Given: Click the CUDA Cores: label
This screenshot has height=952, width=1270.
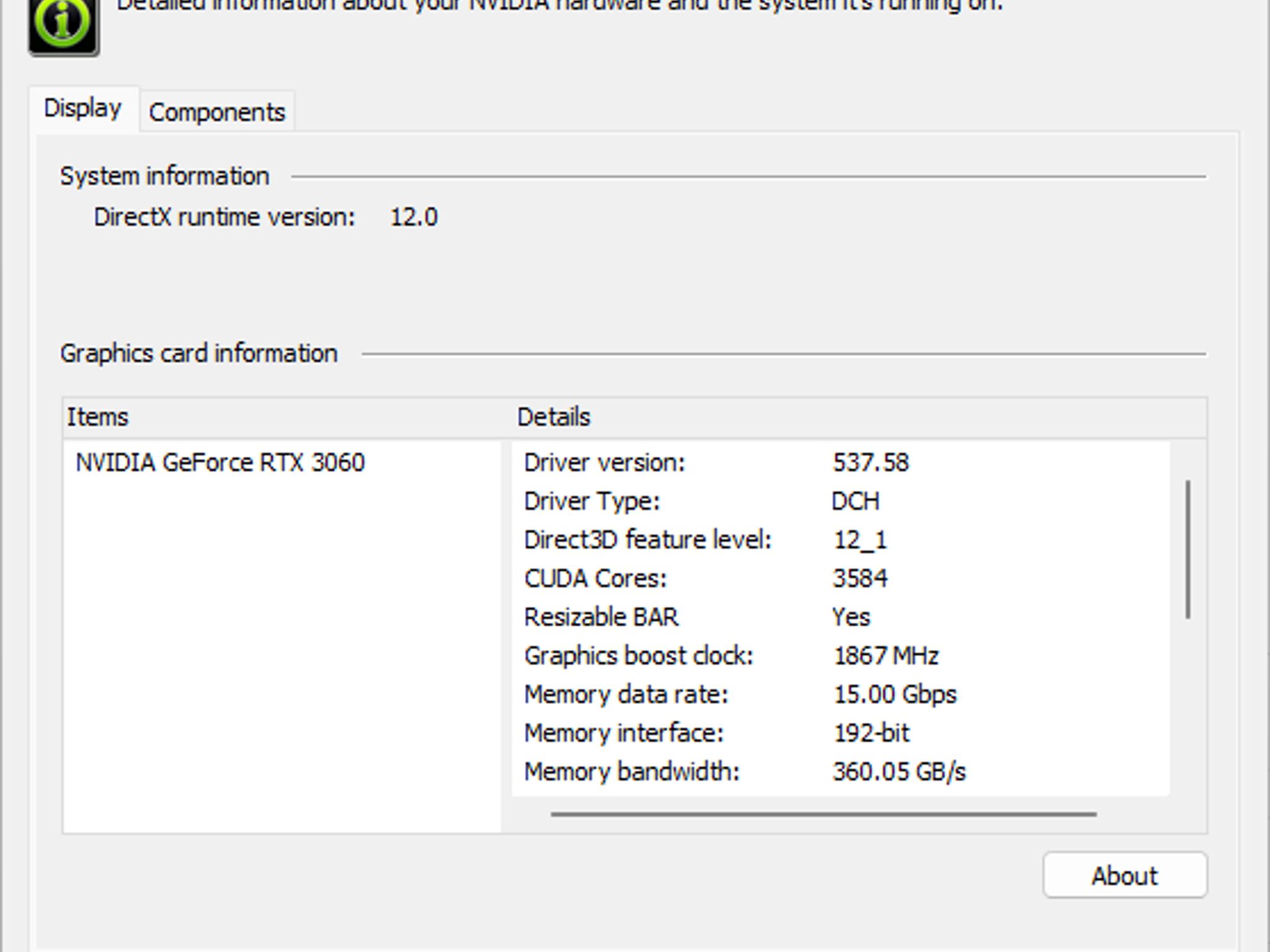Looking at the screenshot, I should tap(595, 579).
